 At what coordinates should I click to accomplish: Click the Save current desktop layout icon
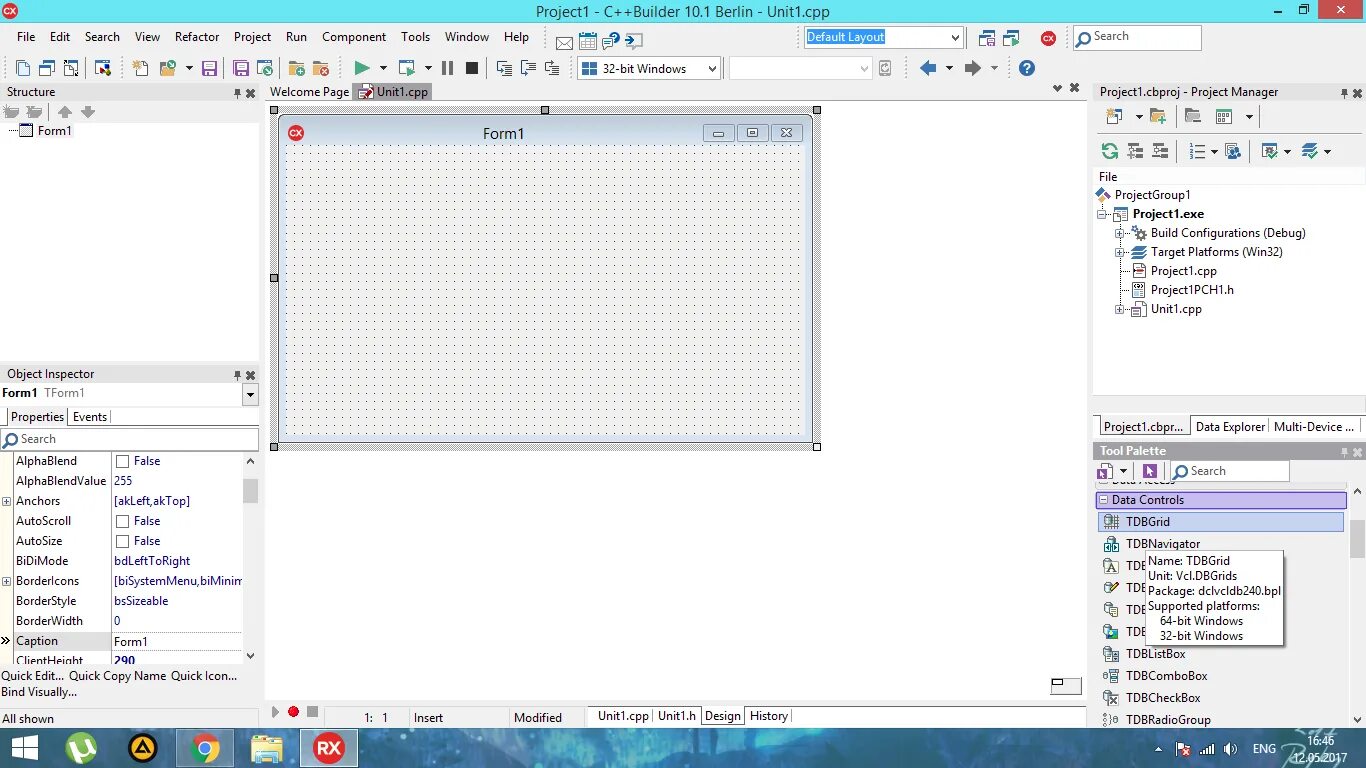[987, 38]
